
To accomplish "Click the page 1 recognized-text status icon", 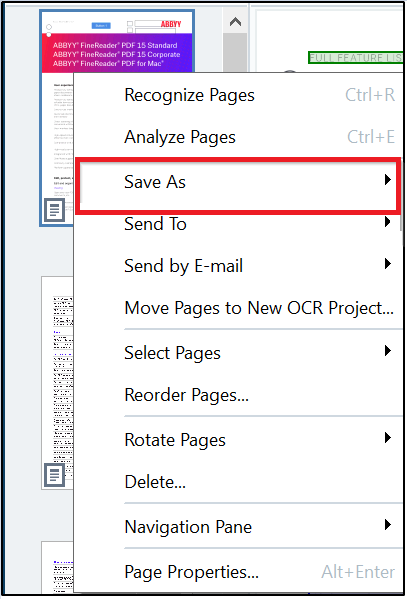I will 54,209.
